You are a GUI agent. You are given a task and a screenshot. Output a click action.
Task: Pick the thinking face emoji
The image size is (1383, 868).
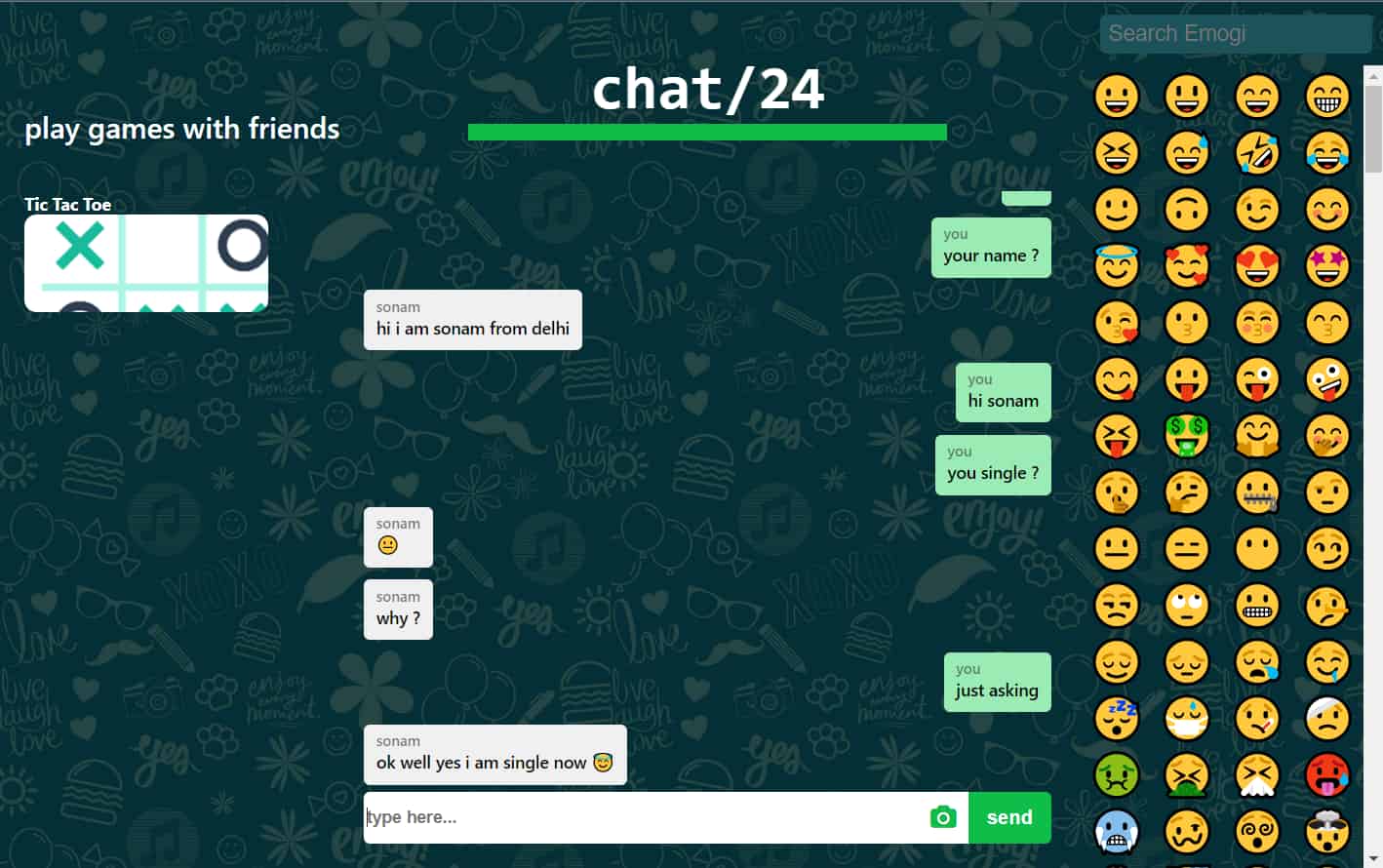point(1187,493)
